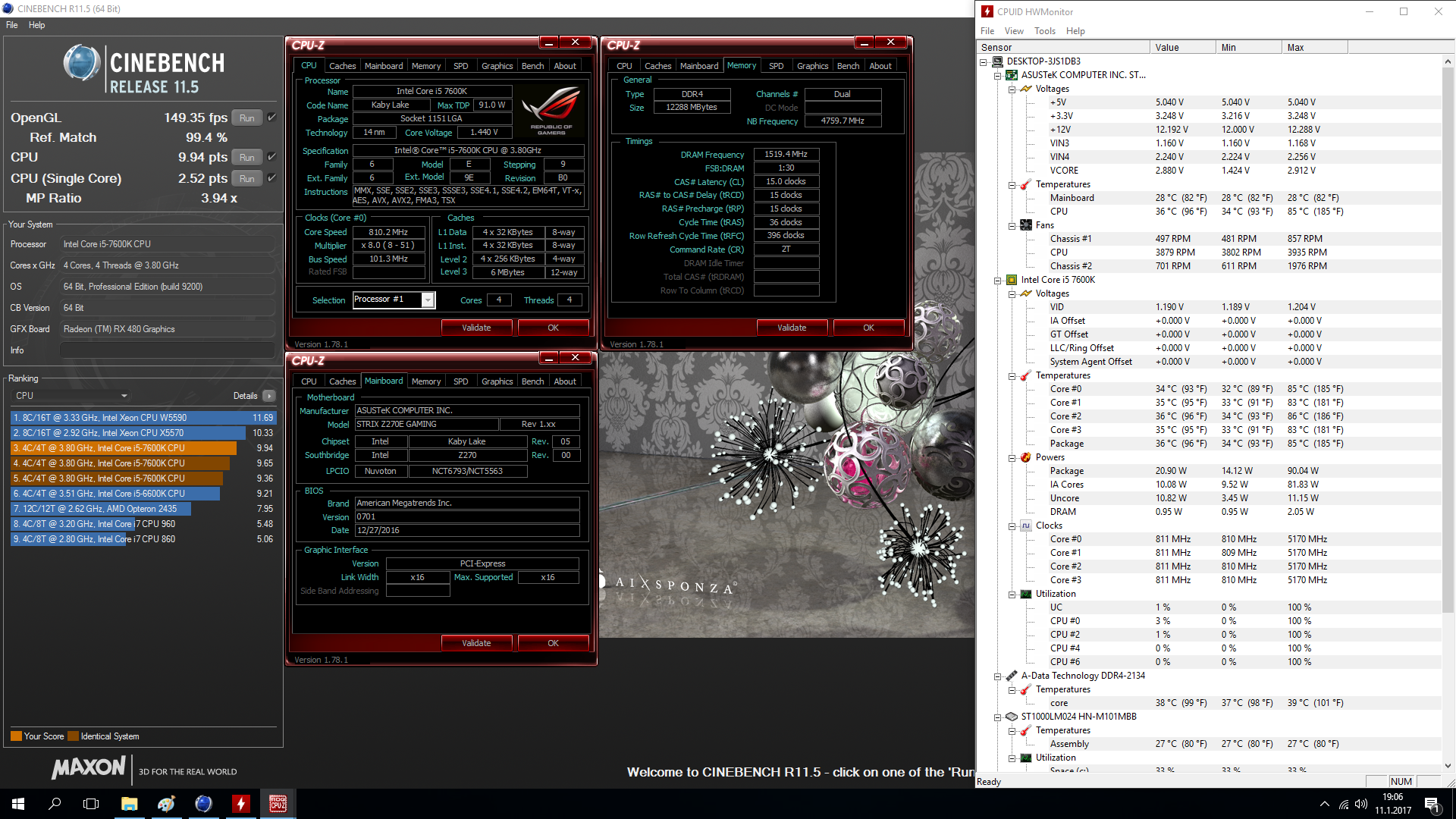The width and height of the screenshot is (1456, 819).
Task: Toggle the CPU Single Core checkbox
Action: tap(271, 178)
